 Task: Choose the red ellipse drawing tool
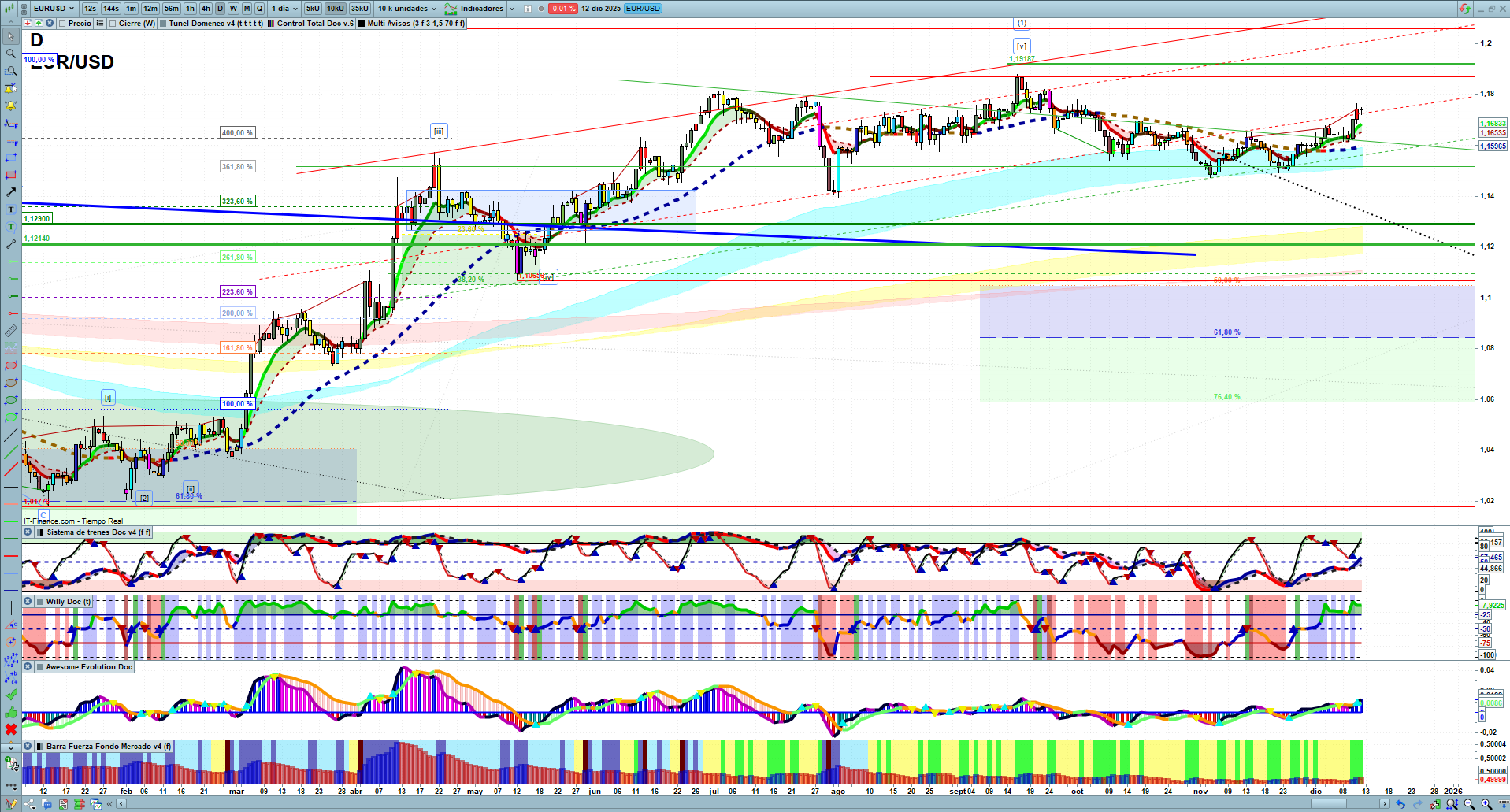click(10, 365)
